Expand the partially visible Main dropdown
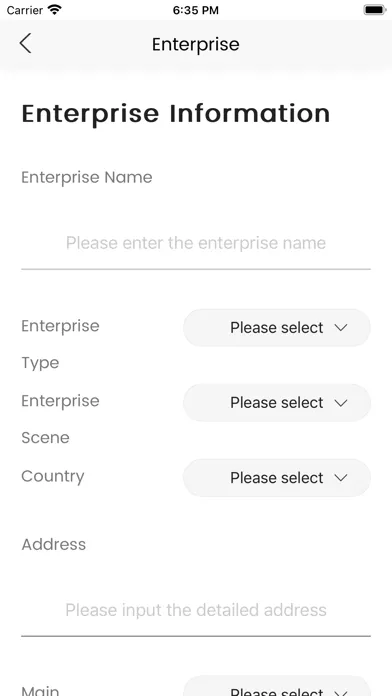This screenshot has width=392, height=696. click(x=277, y=686)
